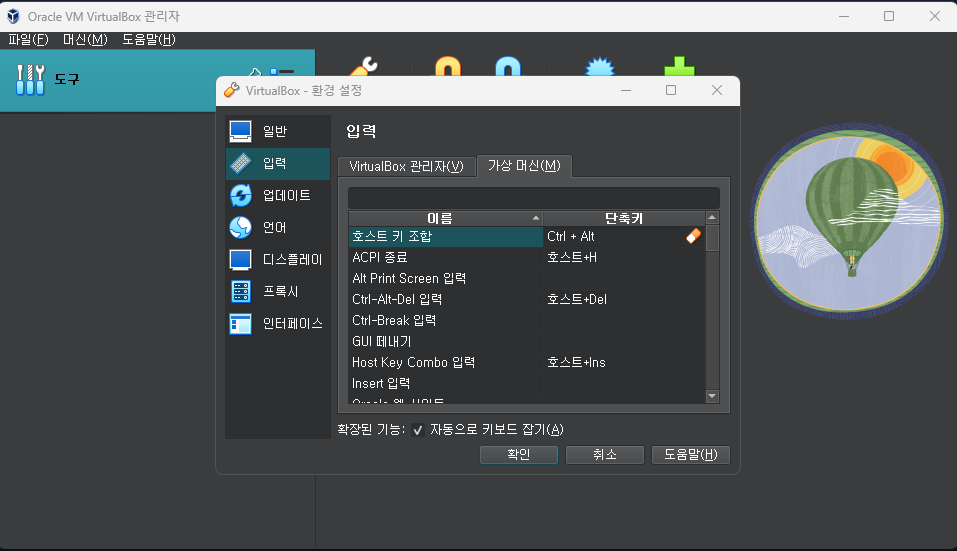Viewport: 957px width, 551px height.
Task: Click the 도움말(H) button in dialog
Action: click(x=691, y=455)
